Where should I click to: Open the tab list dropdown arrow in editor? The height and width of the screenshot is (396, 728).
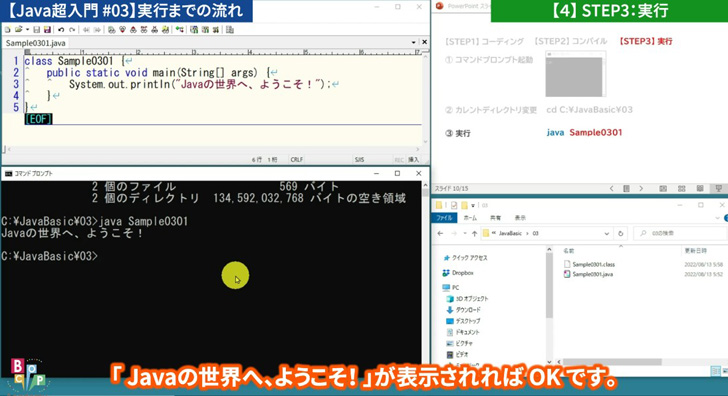click(413, 42)
